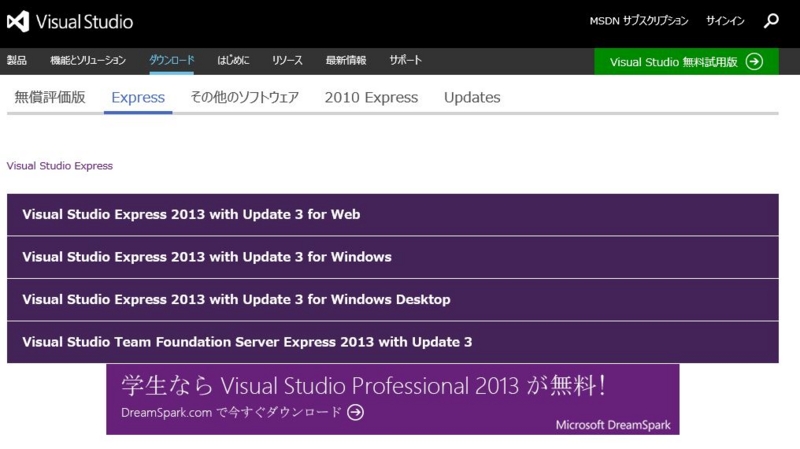The width and height of the screenshot is (800, 449).
Task: Click arrow icon in the green trial button
Action: (x=754, y=62)
